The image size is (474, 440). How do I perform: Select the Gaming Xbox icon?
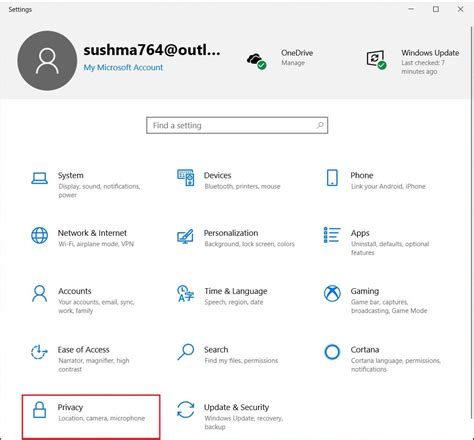pyautogui.click(x=332, y=294)
